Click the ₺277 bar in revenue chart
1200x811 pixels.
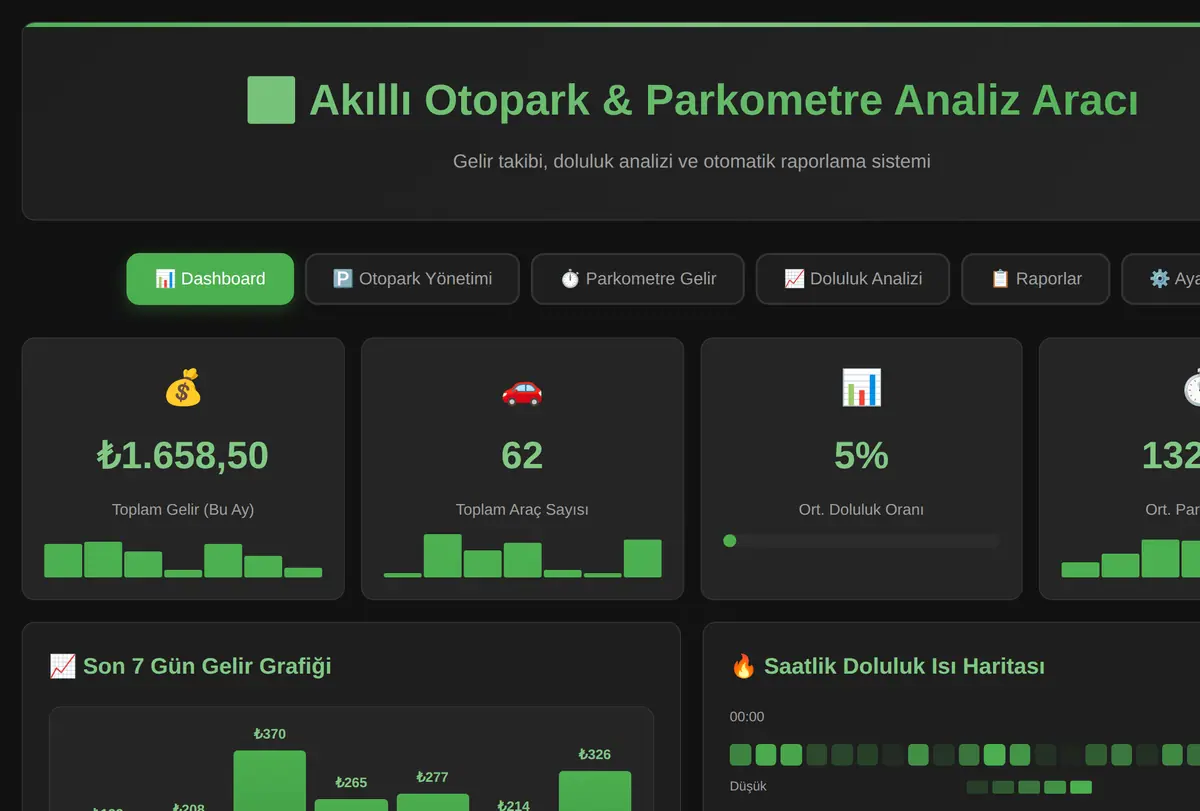(433, 802)
